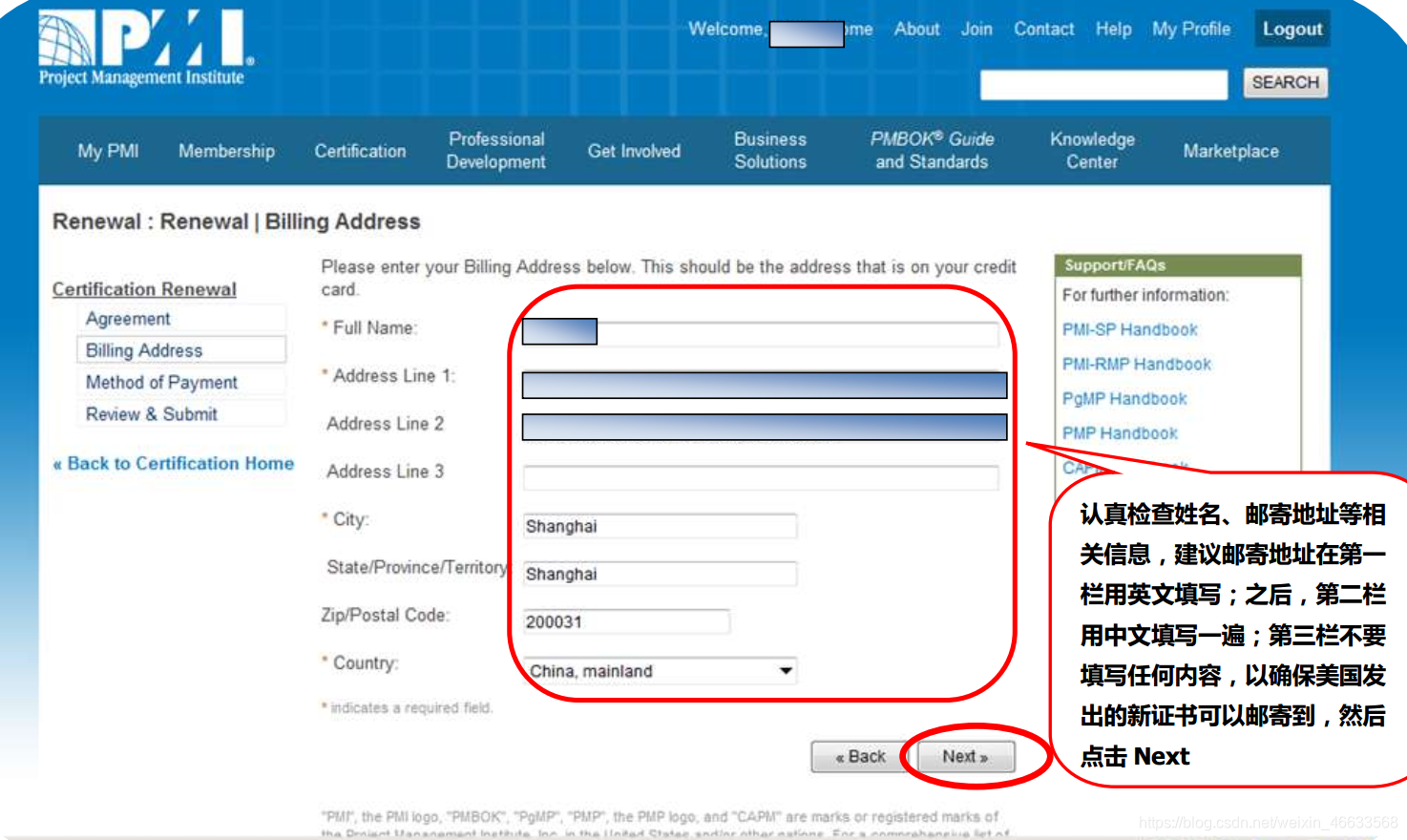The height and width of the screenshot is (840, 1407).
Task: Click the Logout button
Action: point(1292,29)
